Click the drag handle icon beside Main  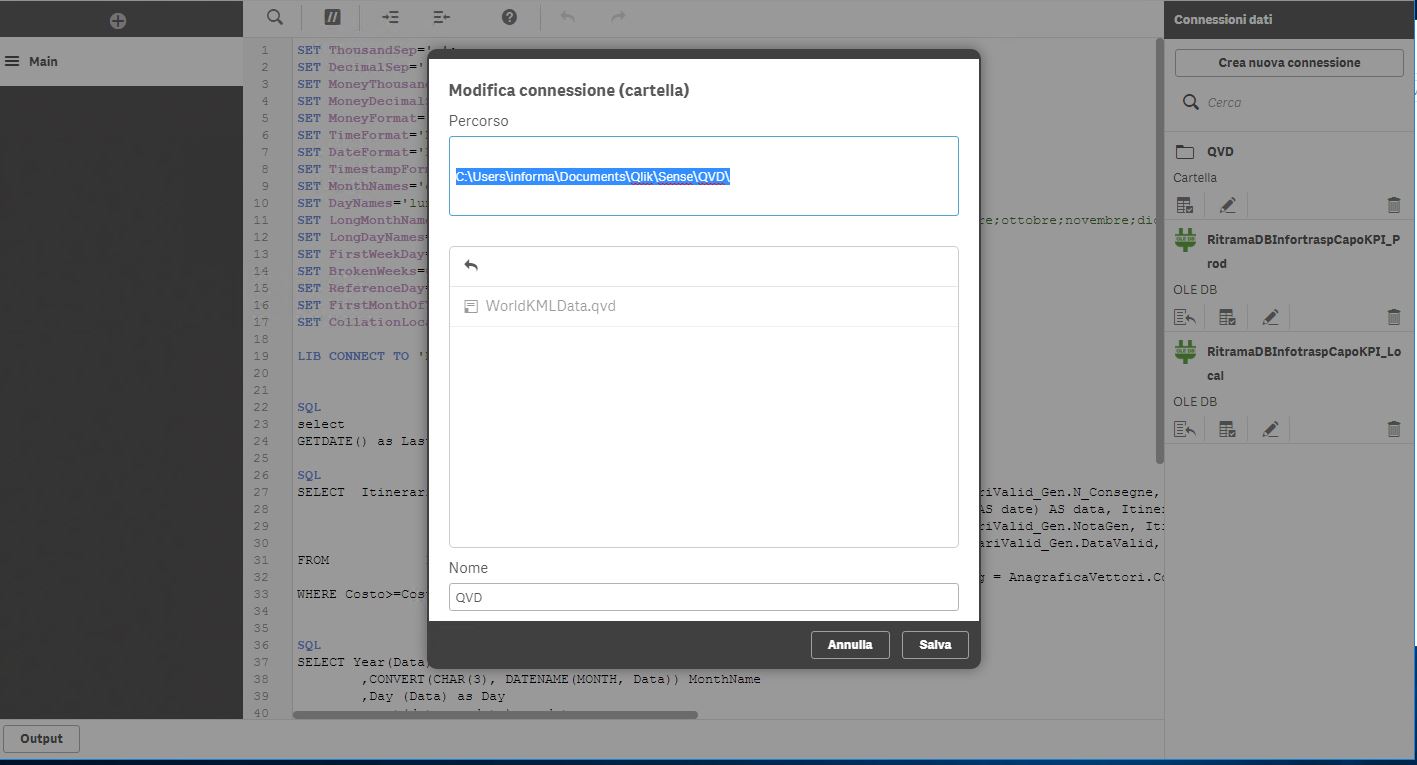tap(12, 61)
